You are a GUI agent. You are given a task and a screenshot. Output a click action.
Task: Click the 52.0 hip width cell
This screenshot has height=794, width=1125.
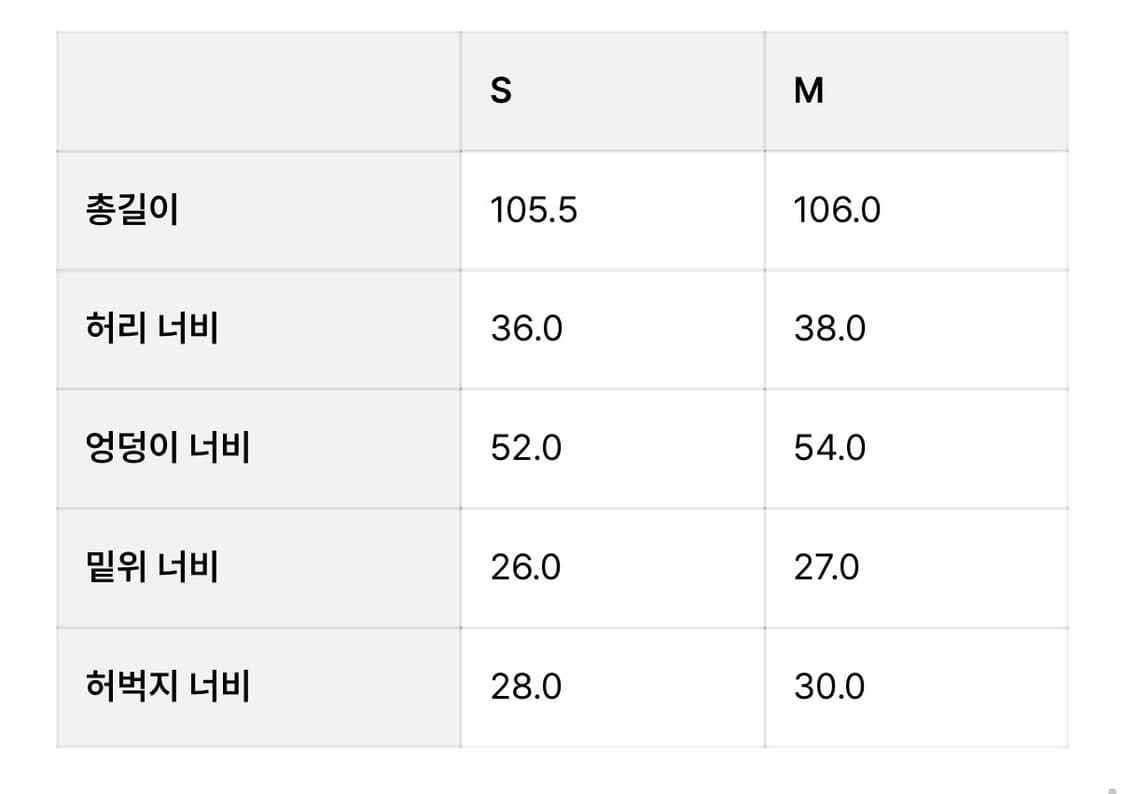pyautogui.click(x=526, y=447)
